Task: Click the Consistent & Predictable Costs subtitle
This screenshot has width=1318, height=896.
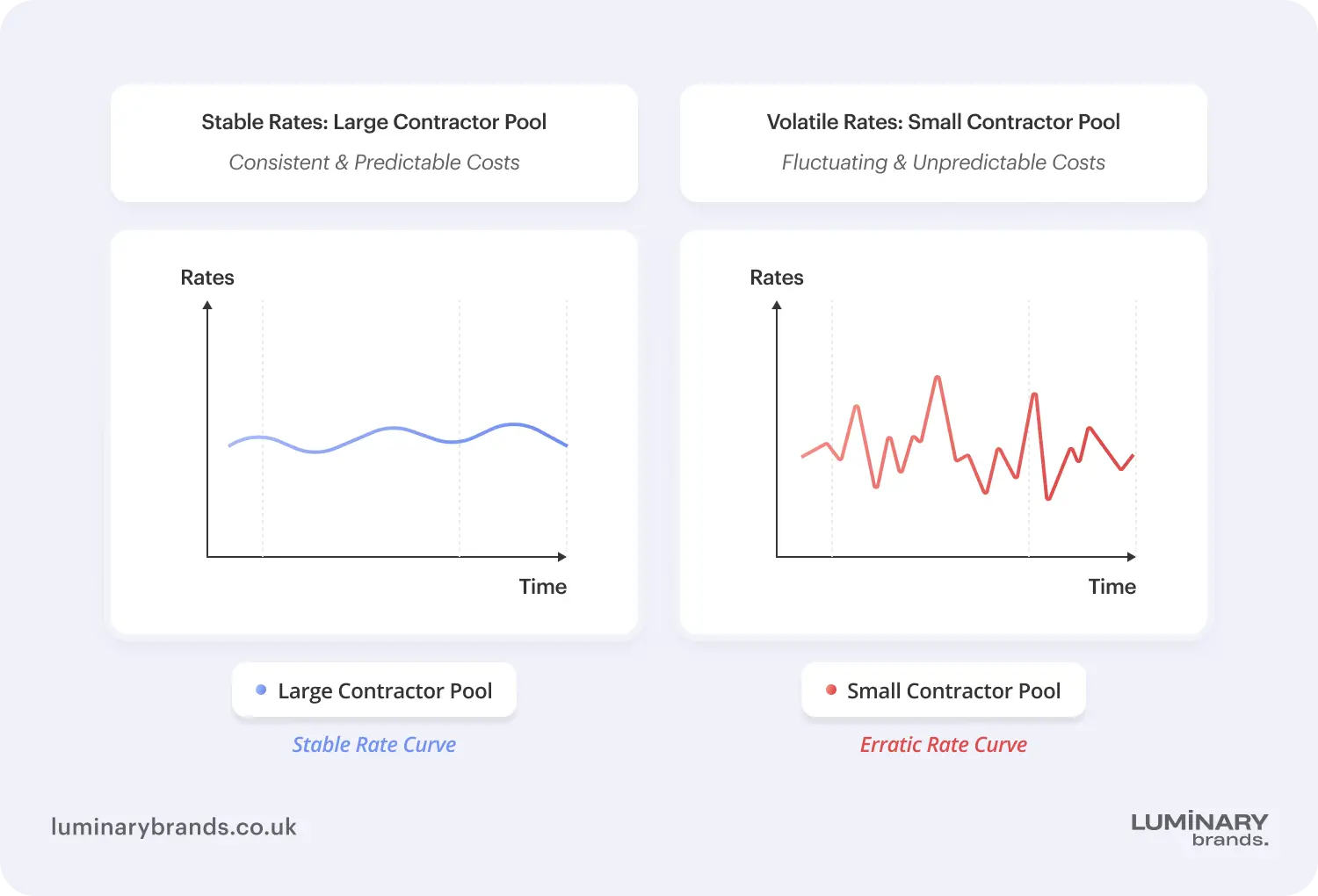Action: [373, 163]
